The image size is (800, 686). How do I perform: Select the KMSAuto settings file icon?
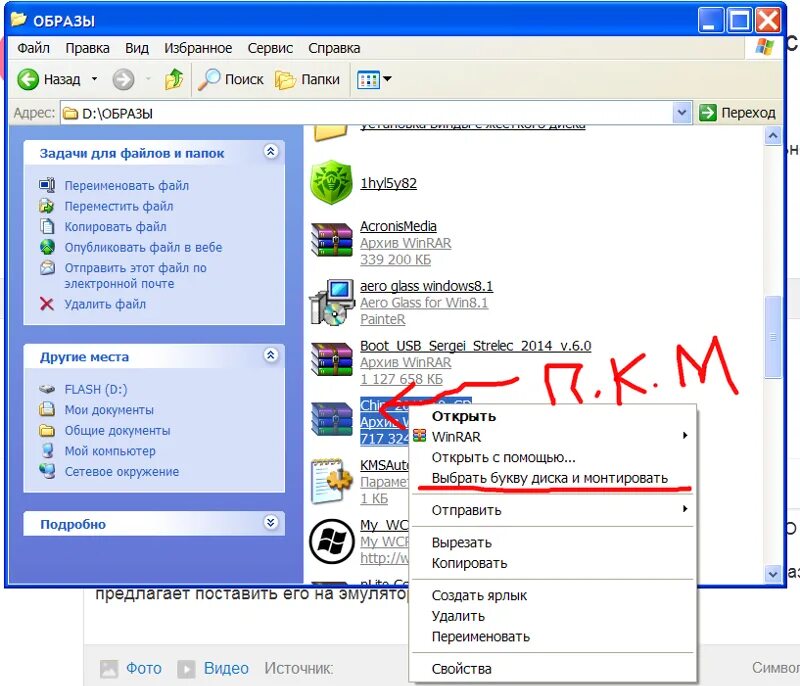(x=332, y=480)
